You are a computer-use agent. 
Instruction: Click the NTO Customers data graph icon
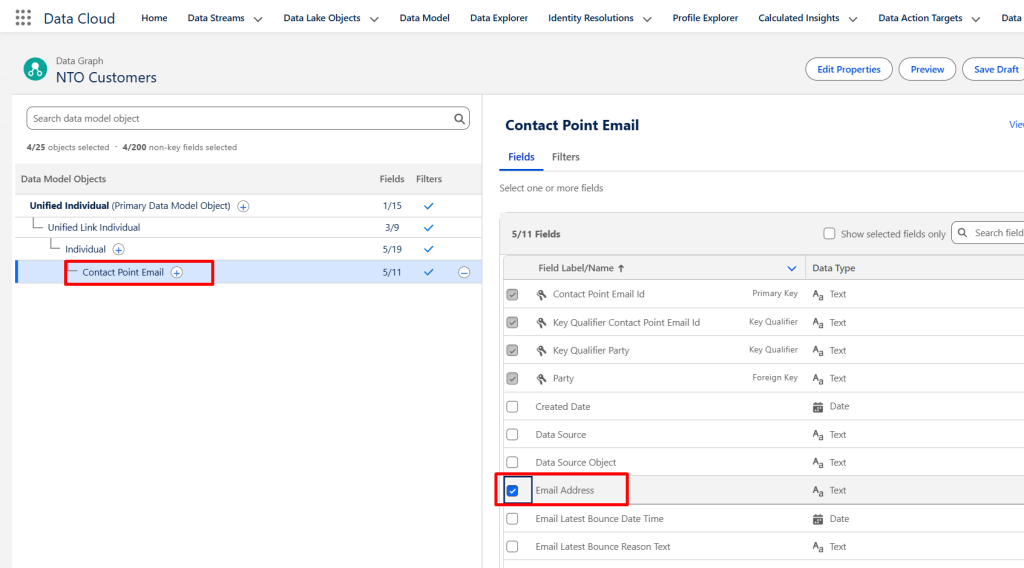tap(35, 69)
